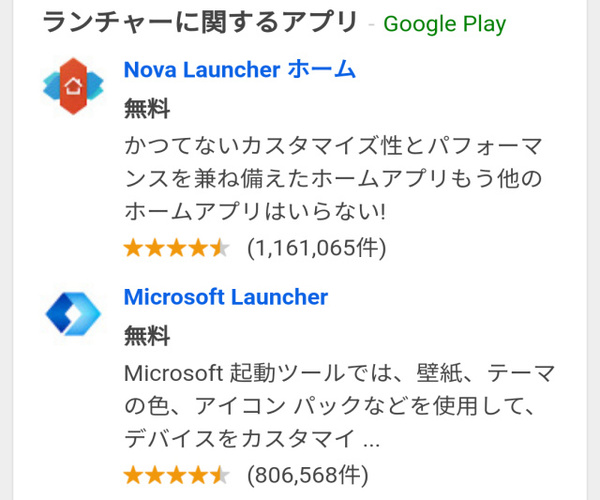Click third star of Microsoft Launcher rating

(177, 473)
